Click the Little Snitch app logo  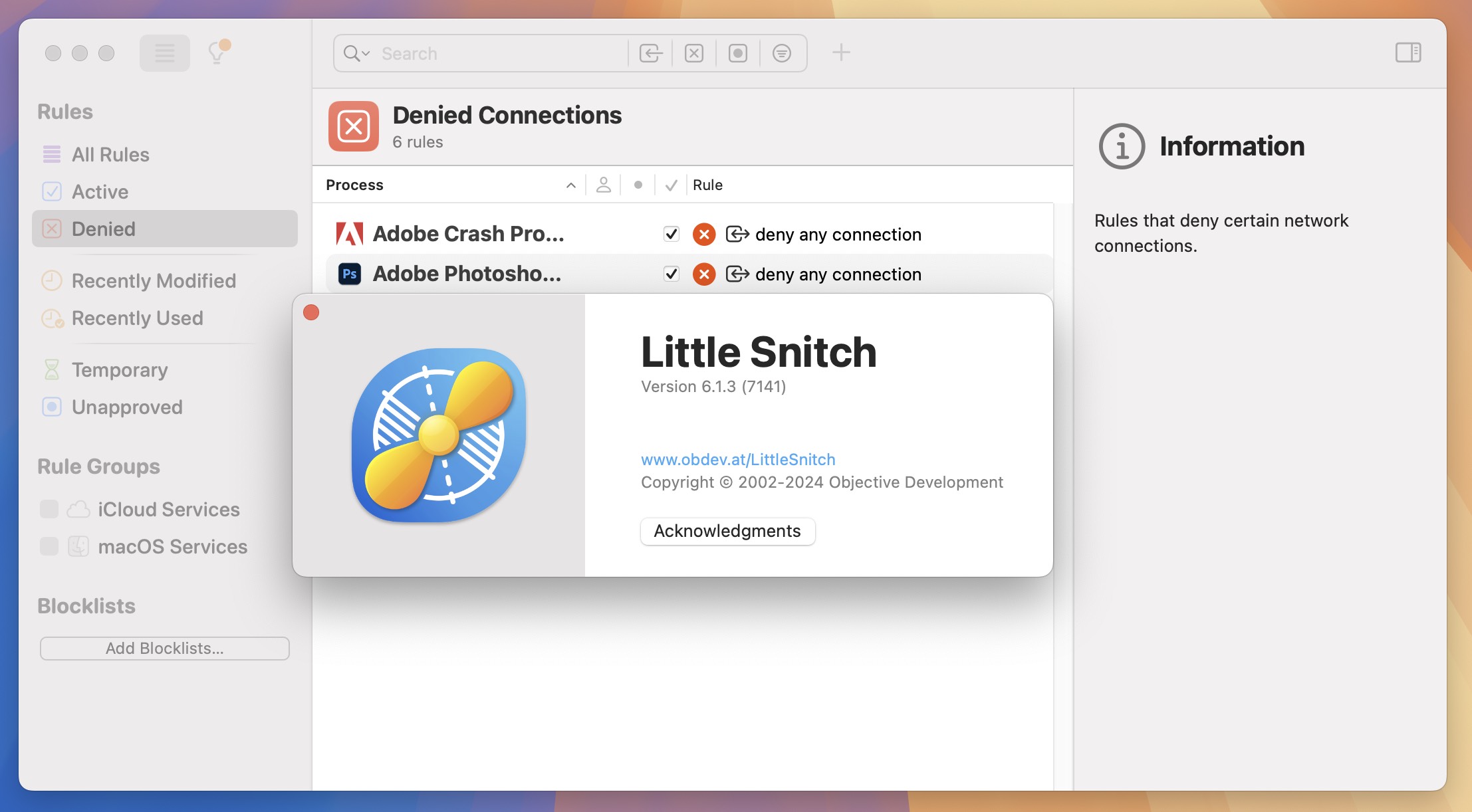pos(439,435)
